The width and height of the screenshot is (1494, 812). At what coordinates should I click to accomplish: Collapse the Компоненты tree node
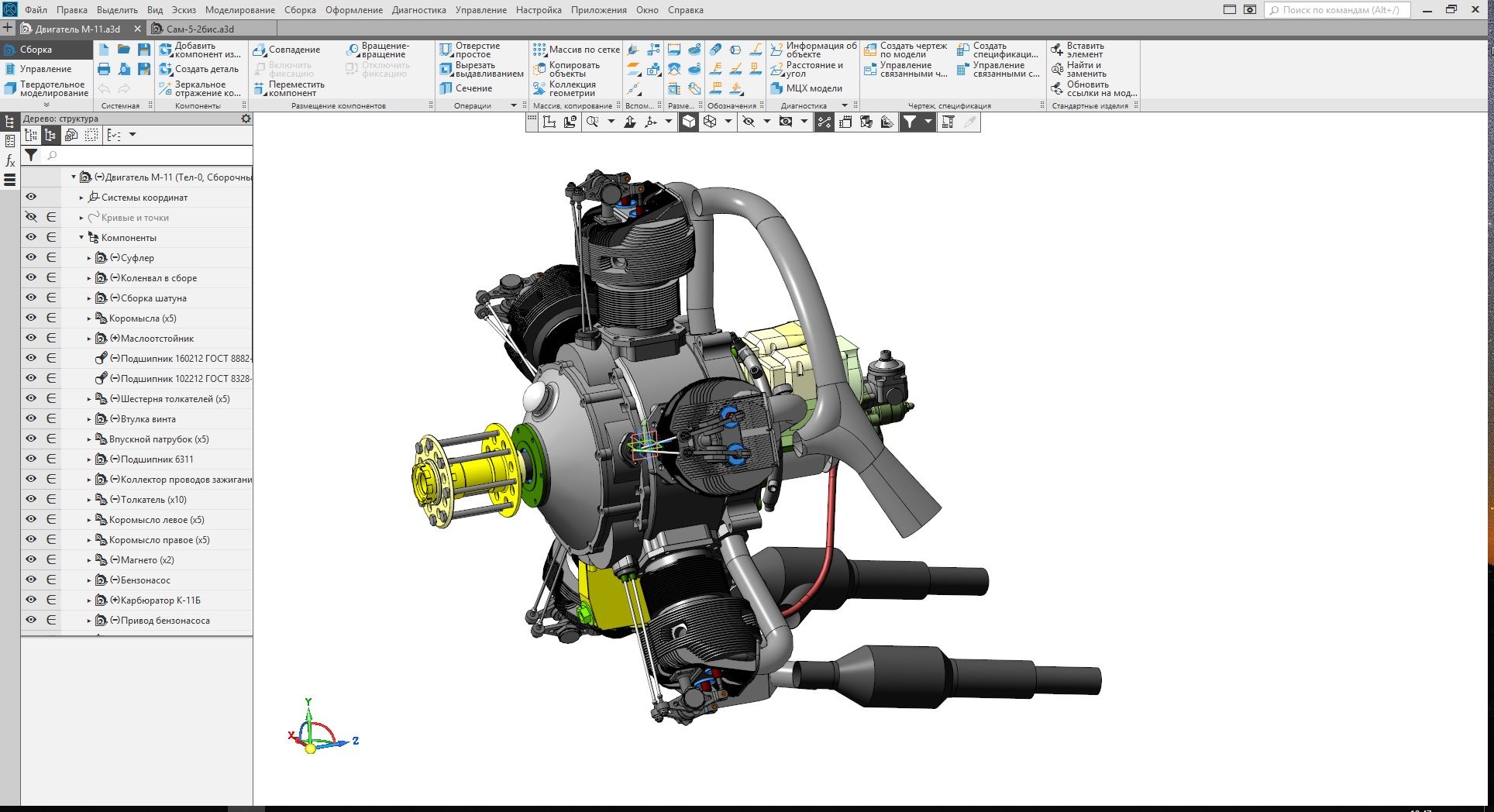pyautogui.click(x=81, y=238)
